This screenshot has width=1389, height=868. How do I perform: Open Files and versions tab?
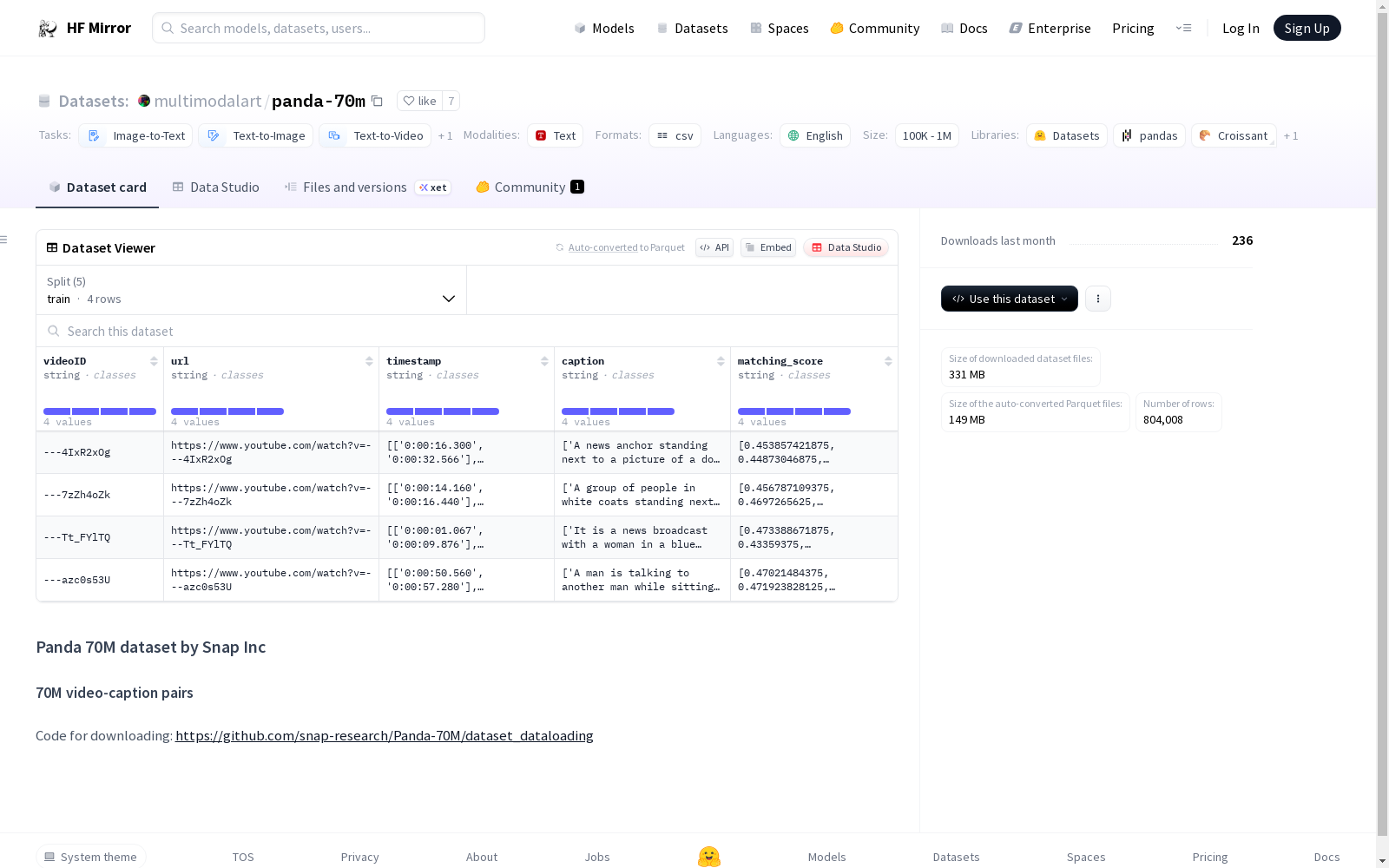pos(367,187)
